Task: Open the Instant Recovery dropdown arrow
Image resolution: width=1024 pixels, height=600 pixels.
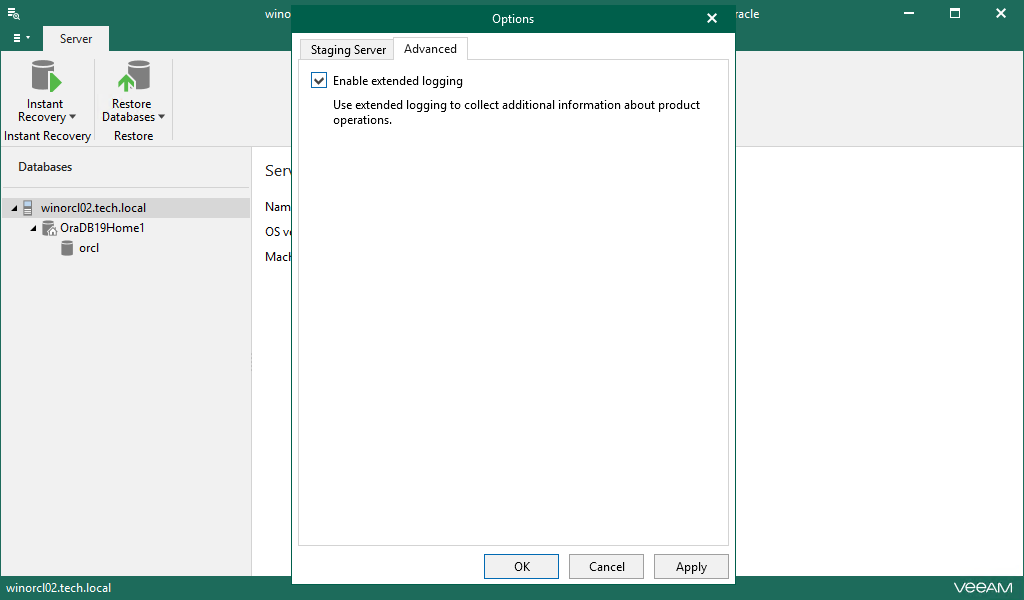Action: pos(72,118)
